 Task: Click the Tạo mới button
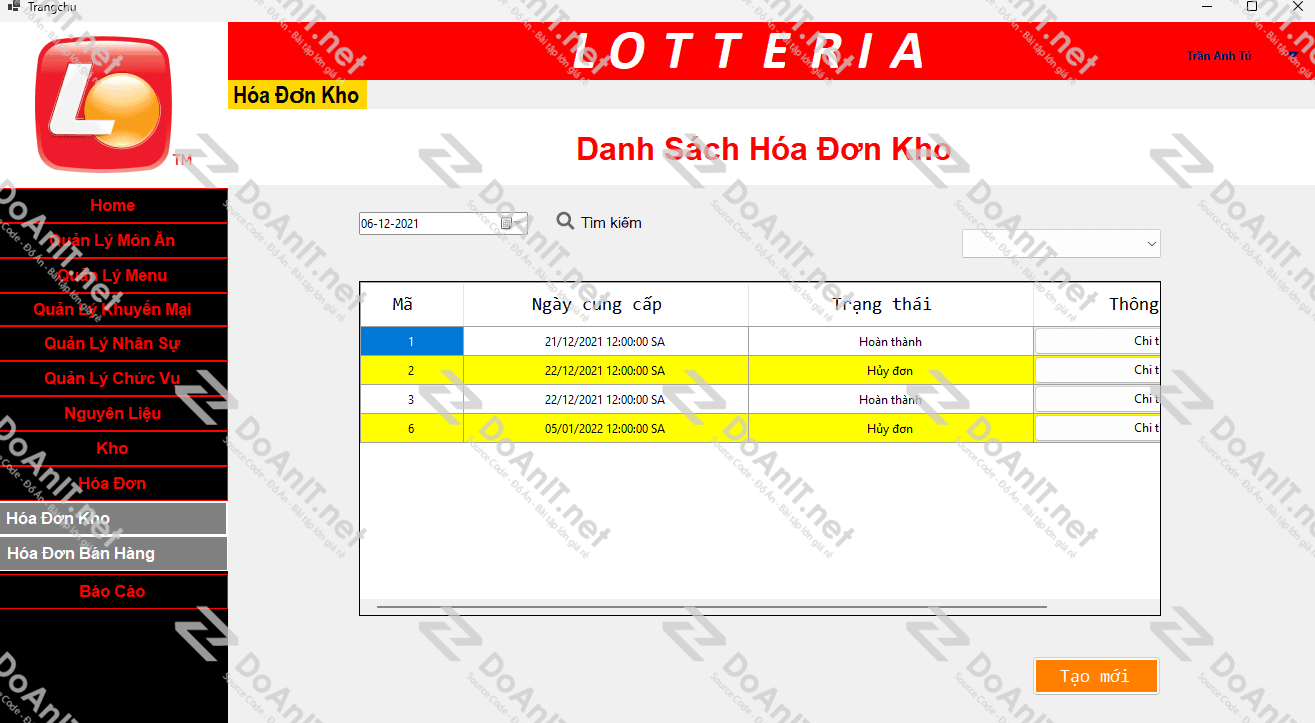[x=1096, y=676]
